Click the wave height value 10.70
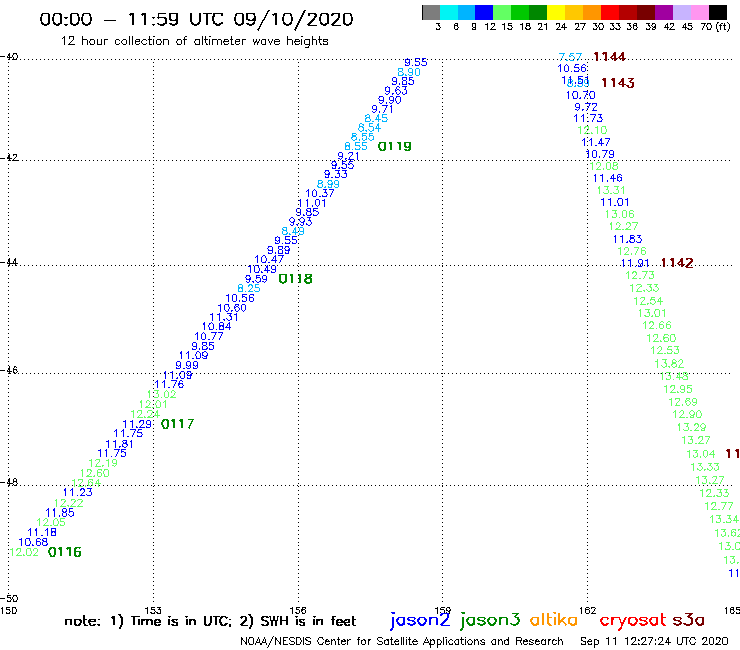The height and width of the screenshot is (650, 740). (580, 95)
